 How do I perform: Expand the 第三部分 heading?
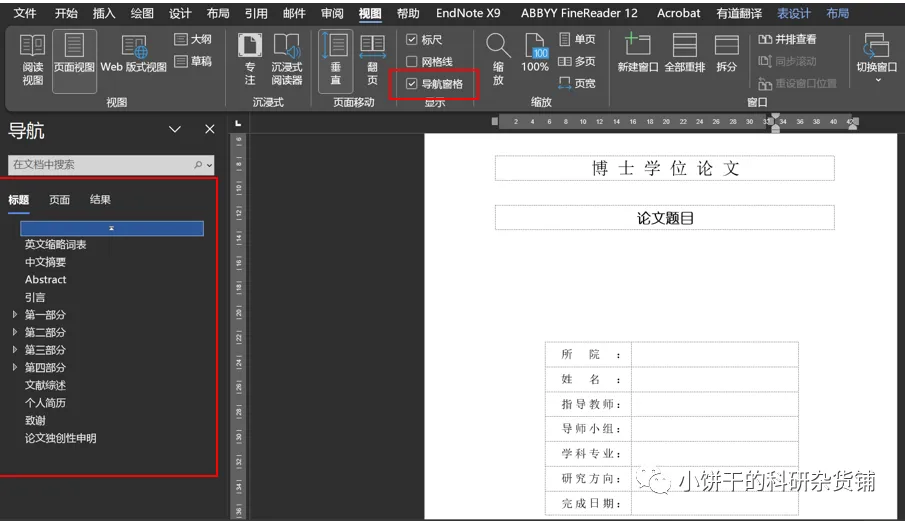coord(15,350)
